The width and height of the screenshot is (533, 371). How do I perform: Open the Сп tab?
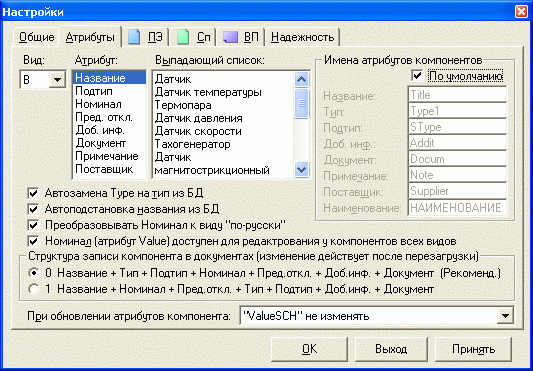[195, 37]
